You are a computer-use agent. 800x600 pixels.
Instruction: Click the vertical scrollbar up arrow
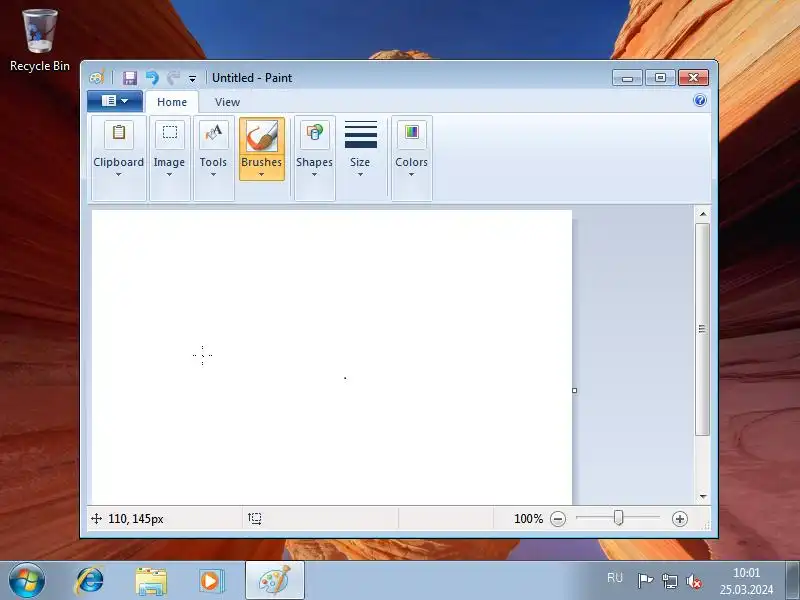pyautogui.click(x=703, y=214)
